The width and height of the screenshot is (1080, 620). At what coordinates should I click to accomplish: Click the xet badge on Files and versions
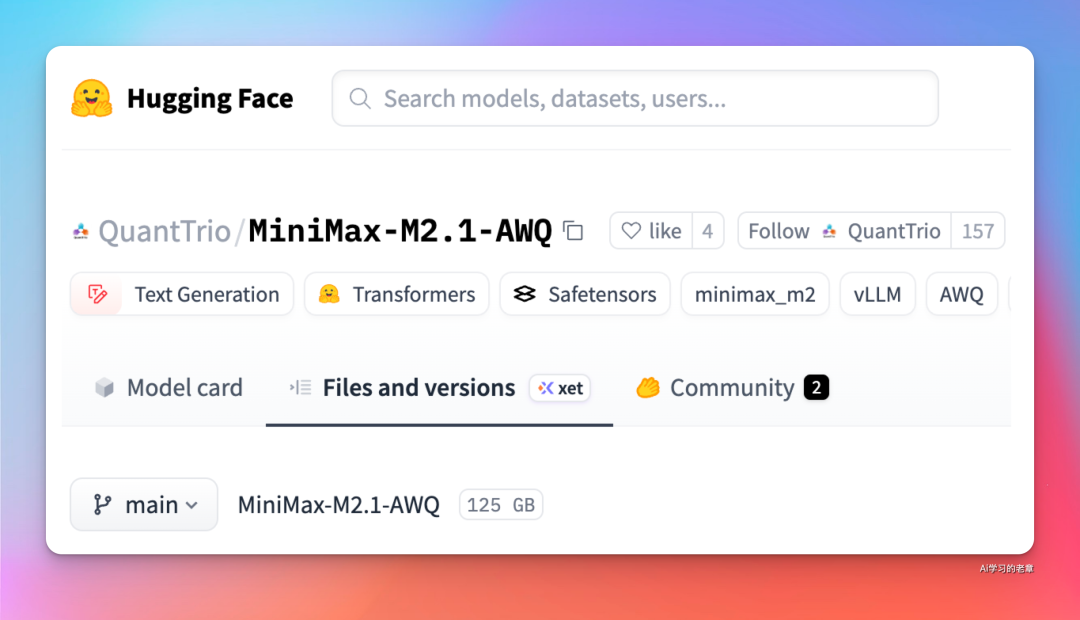click(559, 388)
